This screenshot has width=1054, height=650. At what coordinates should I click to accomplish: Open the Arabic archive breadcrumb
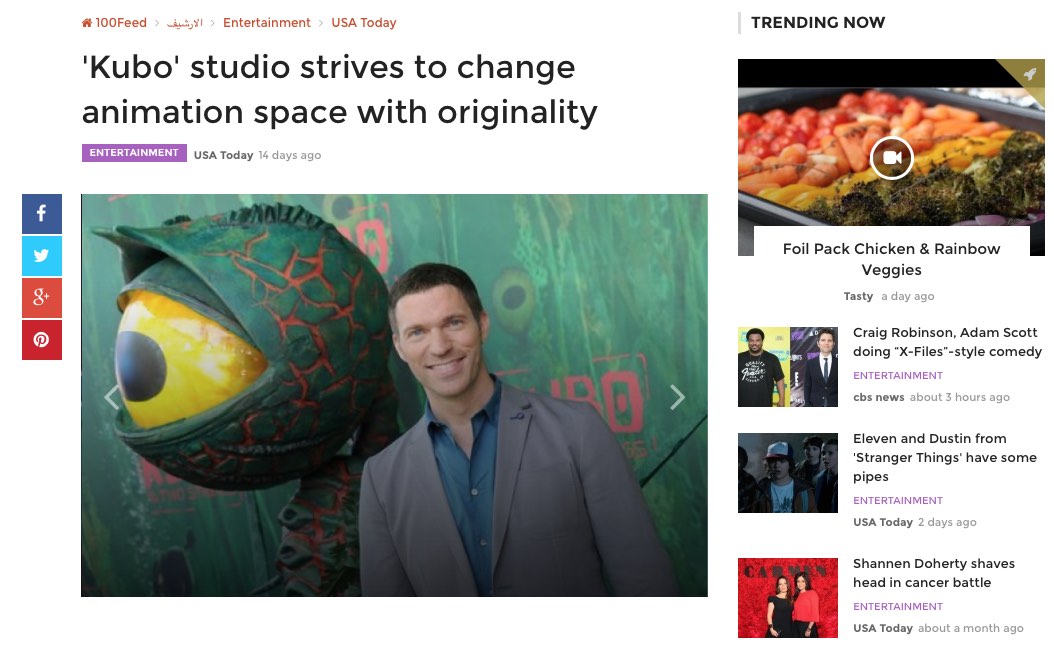click(x=185, y=23)
